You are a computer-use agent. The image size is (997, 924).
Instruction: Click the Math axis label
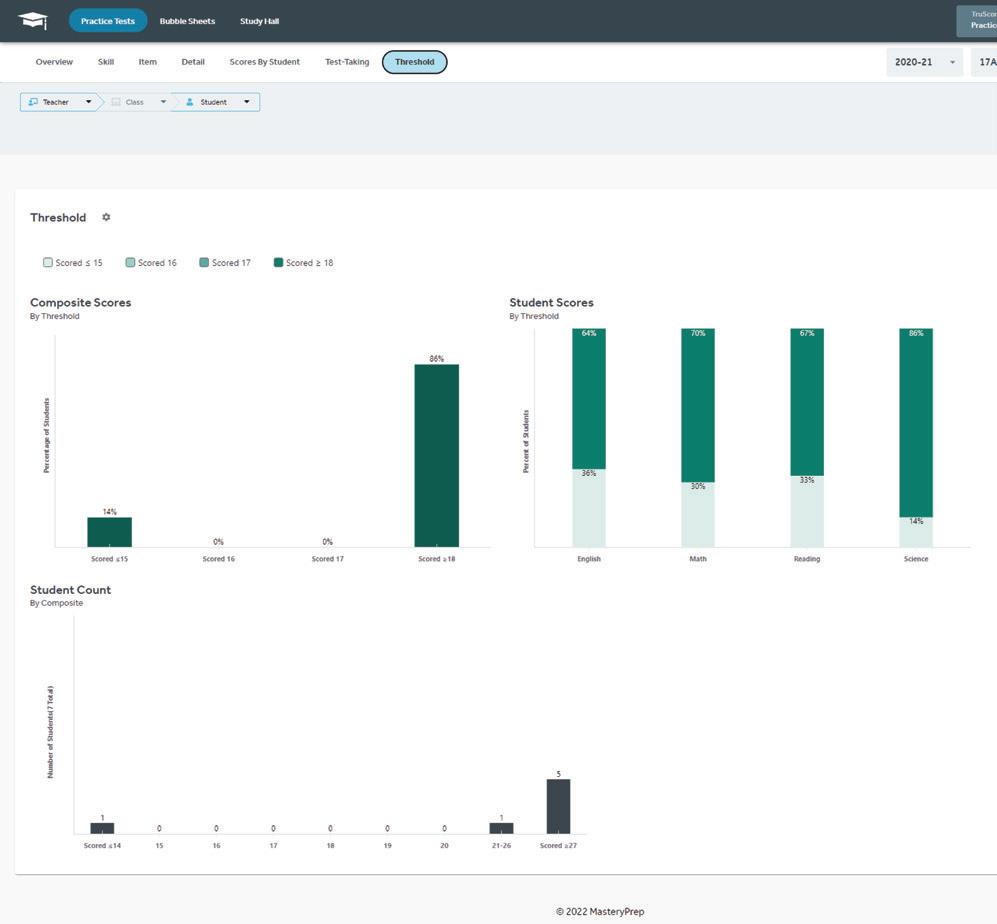698,559
